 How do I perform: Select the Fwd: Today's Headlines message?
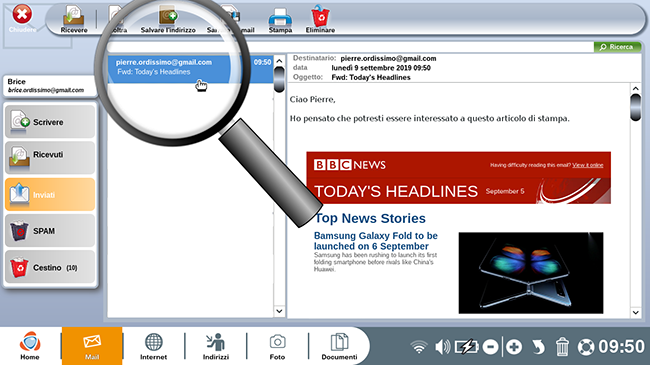click(x=190, y=67)
